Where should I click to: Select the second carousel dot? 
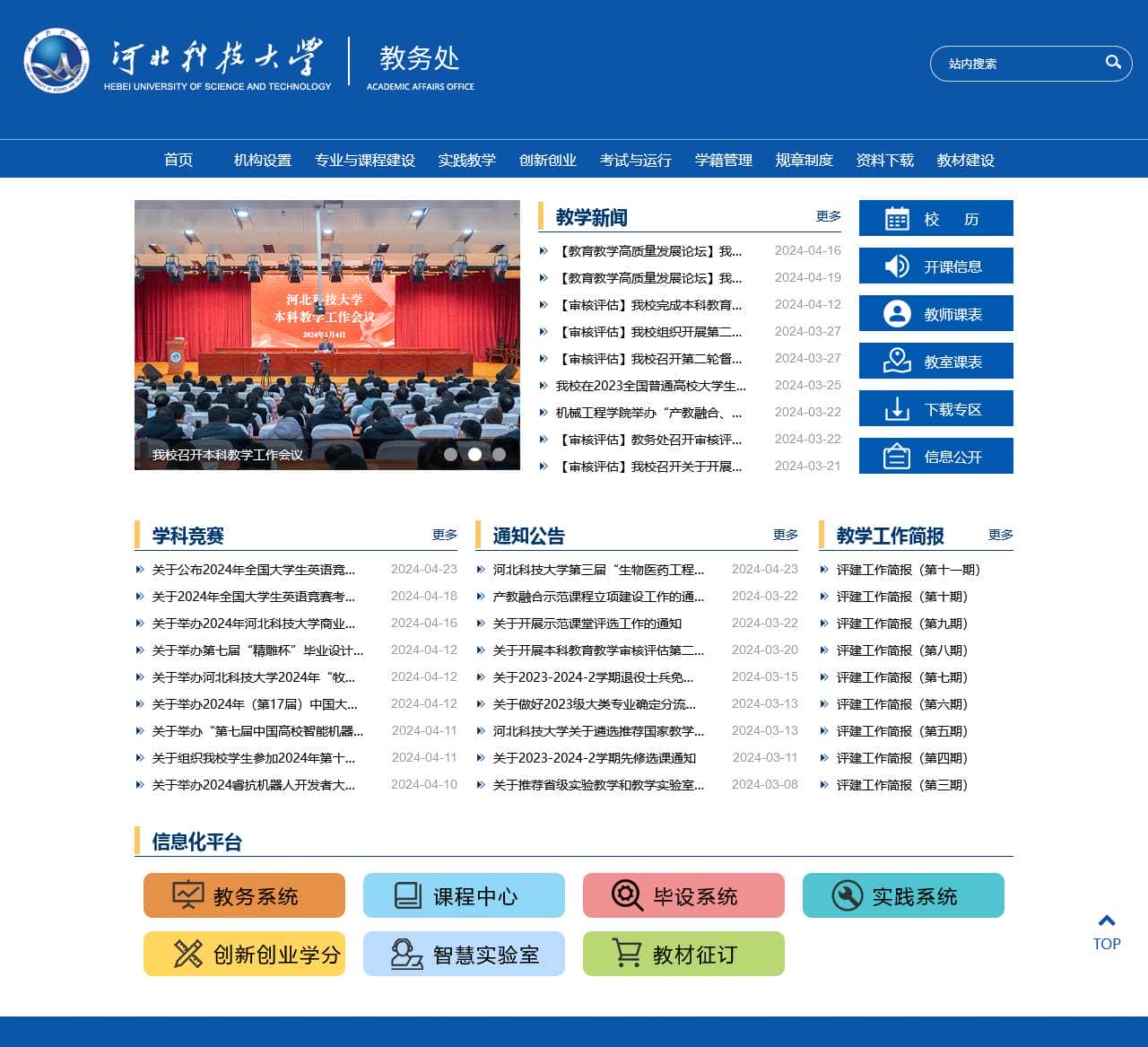(474, 455)
